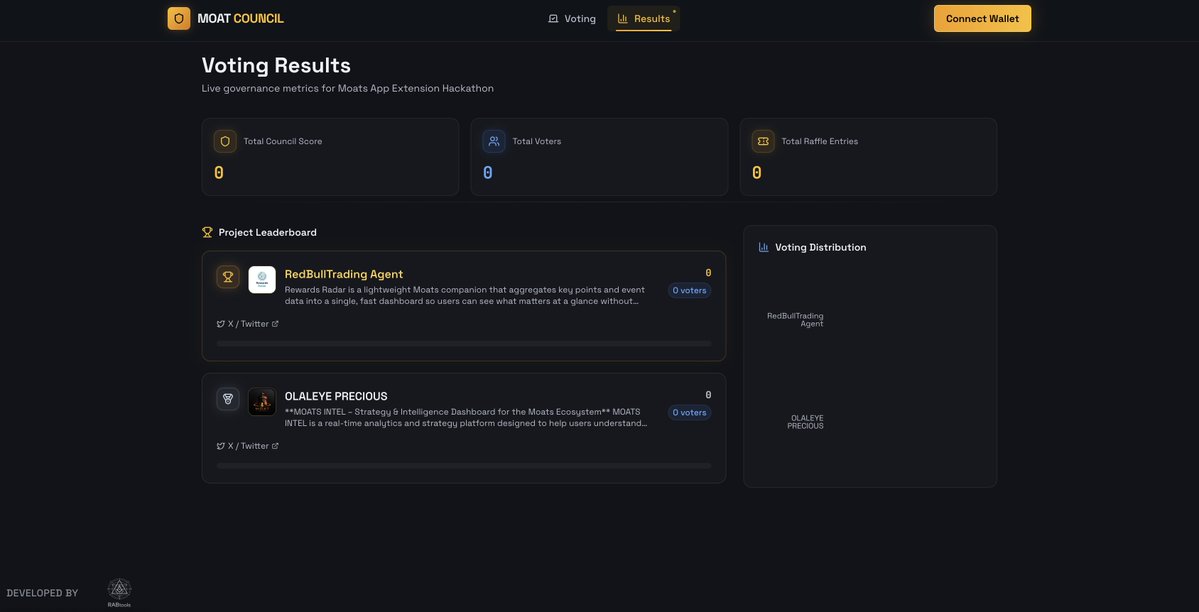The height and width of the screenshot is (612, 1199).
Task: Open X / Twitter link for RedBullTrading Agent
Action: pos(248,324)
